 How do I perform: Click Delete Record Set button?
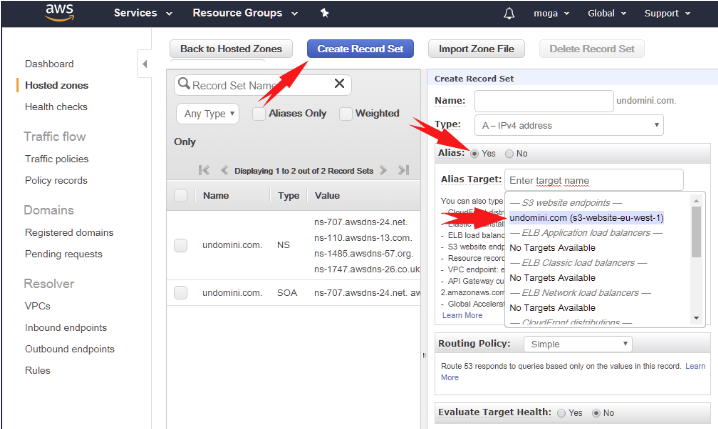point(592,49)
